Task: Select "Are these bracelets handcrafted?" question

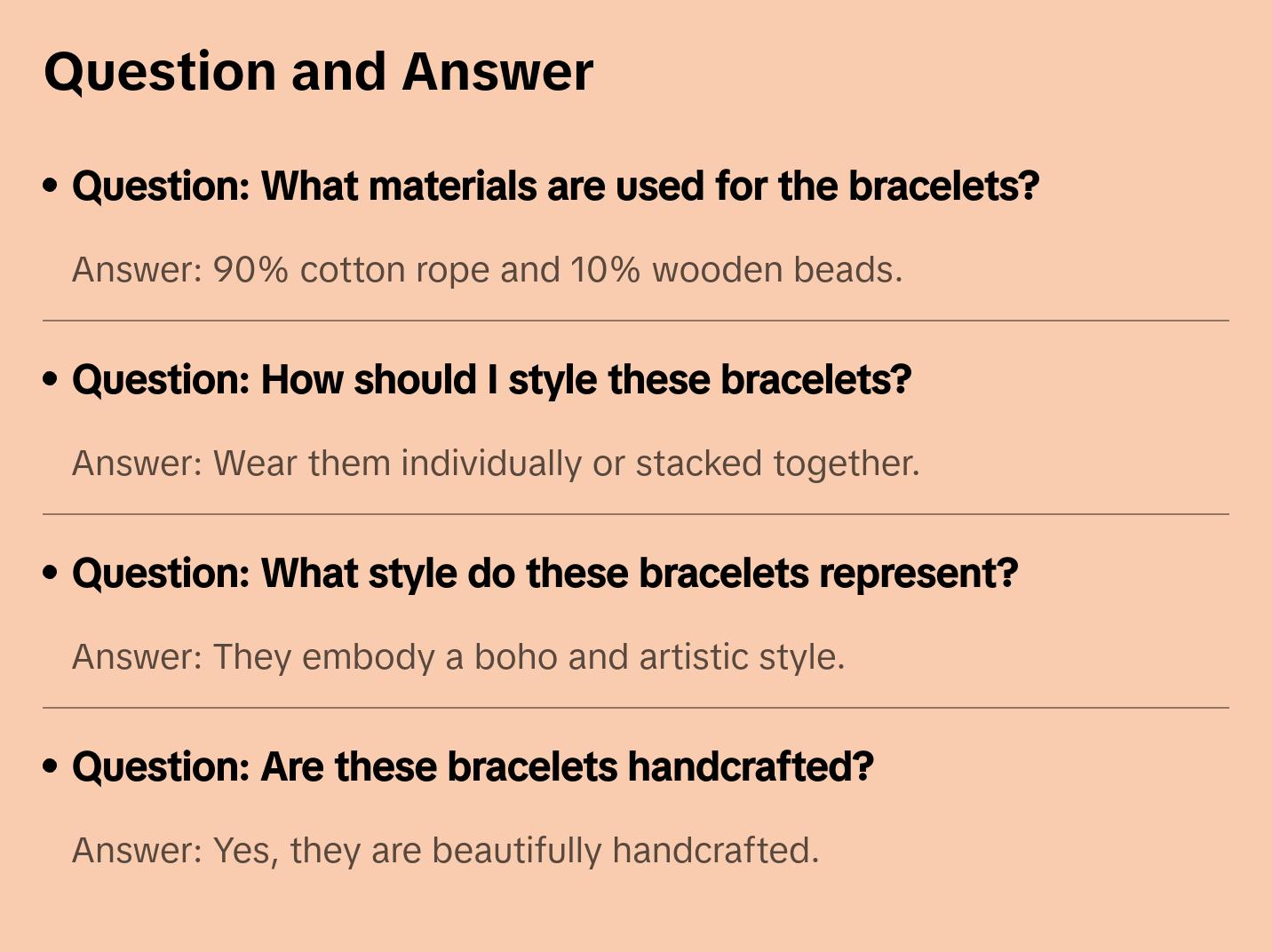Action: click(x=473, y=767)
